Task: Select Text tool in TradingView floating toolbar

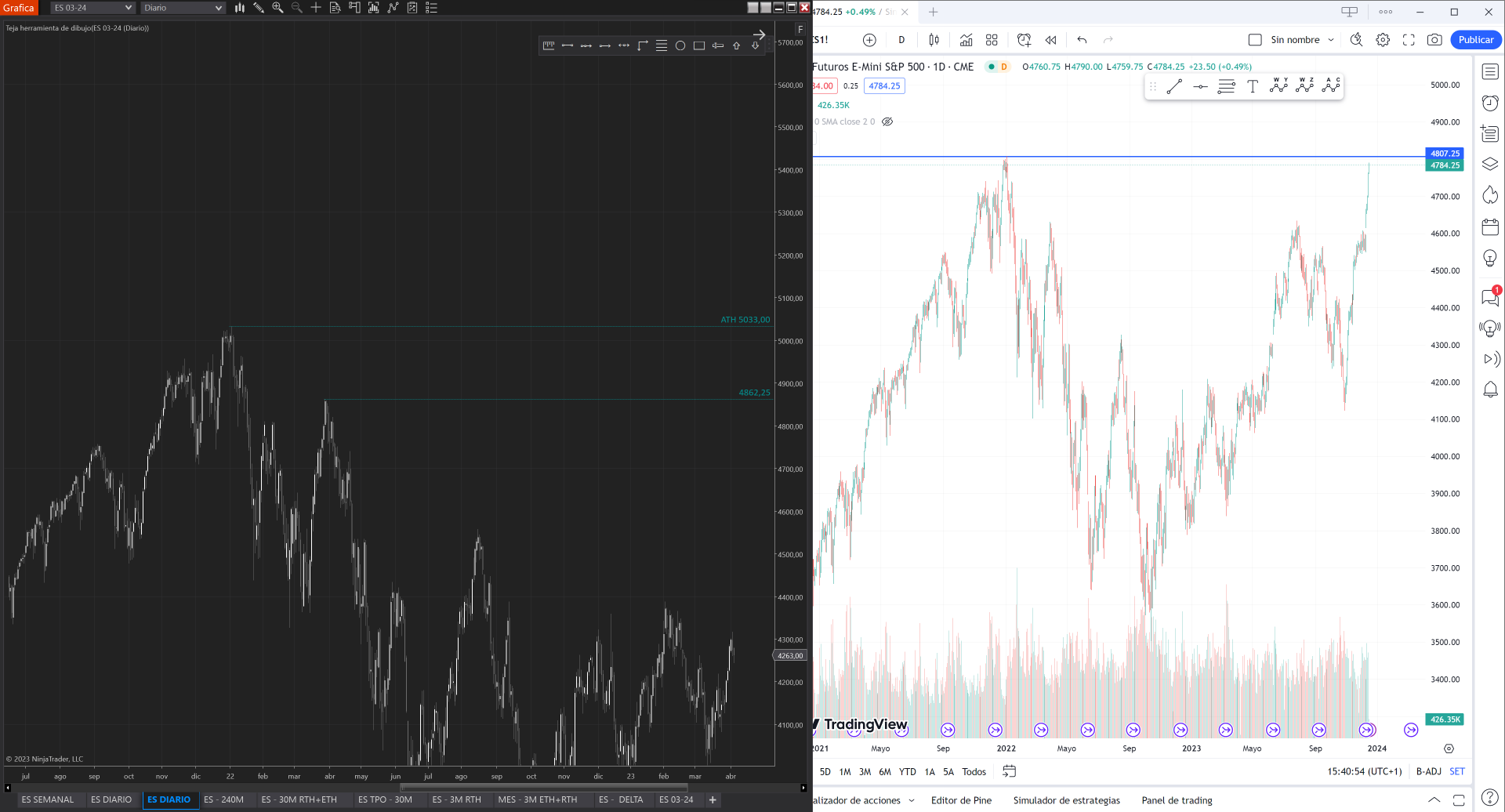Action: pyautogui.click(x=1253, y=87)
